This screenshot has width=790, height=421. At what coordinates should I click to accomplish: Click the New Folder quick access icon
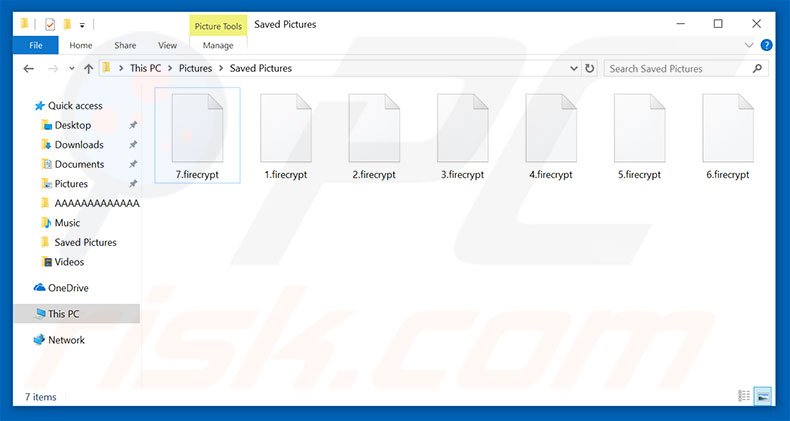67,24
